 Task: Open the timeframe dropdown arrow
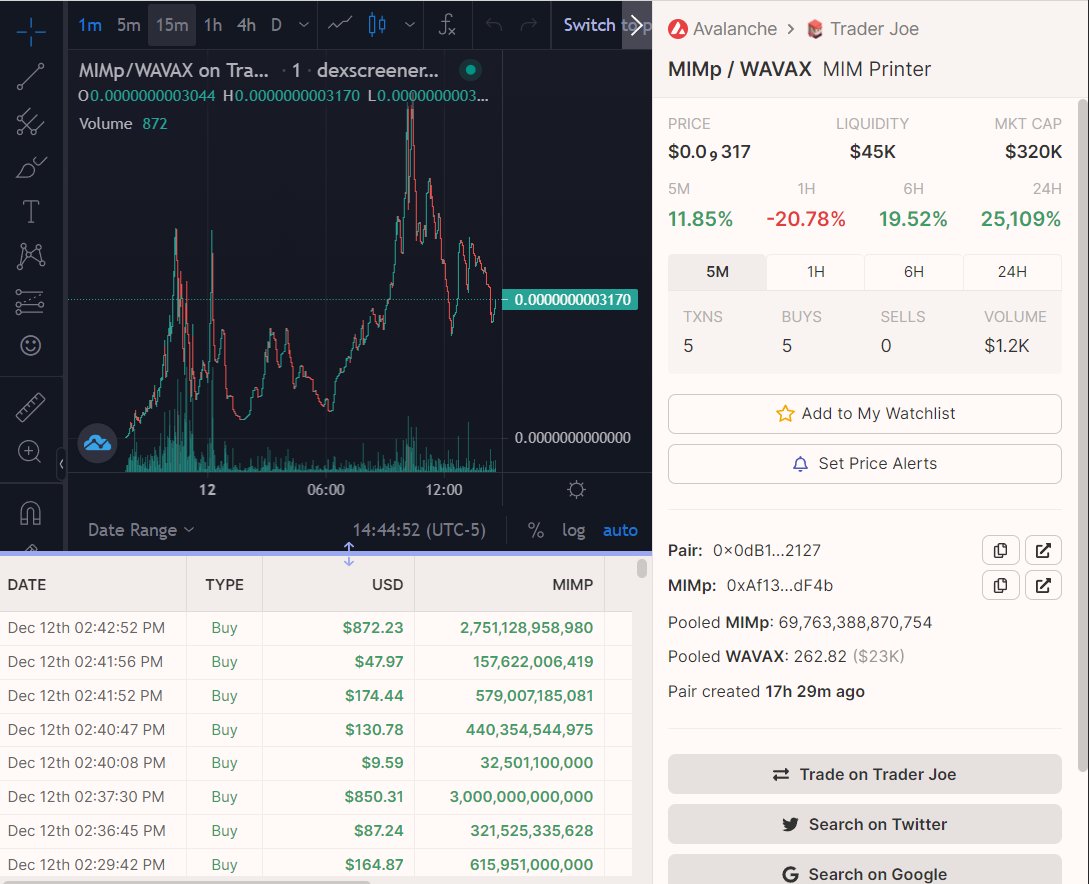coord(304,25)
